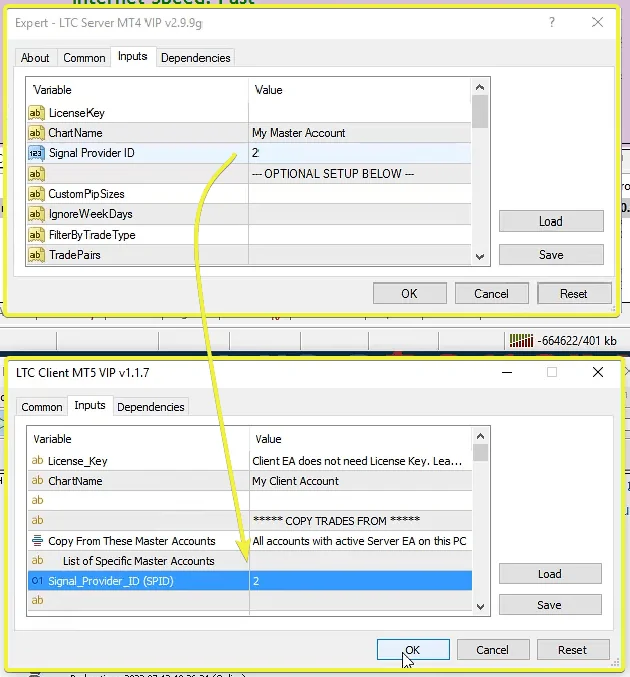Click the scroll down arrow in Client inputs list

pos(480,607)
